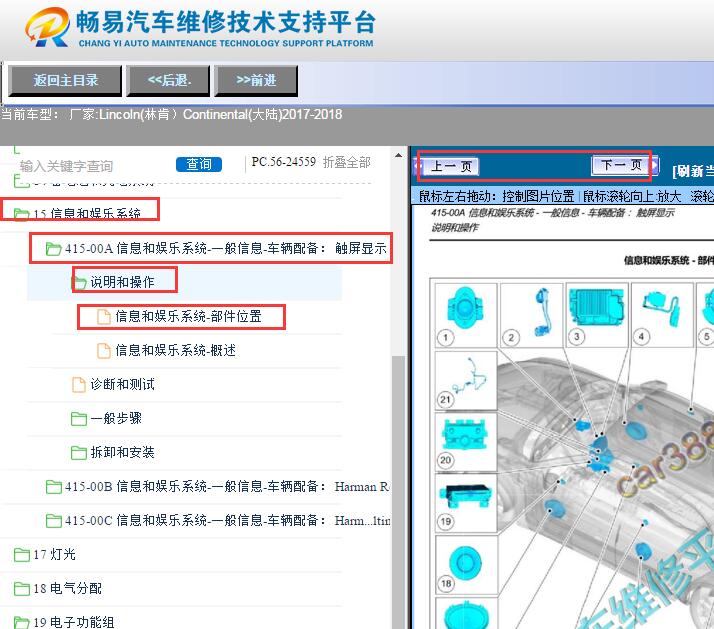This screenshot has height=629, width=714.
Task: Click the tree panel vertical scrollbar thumb
Action: (x=398, y=492)
